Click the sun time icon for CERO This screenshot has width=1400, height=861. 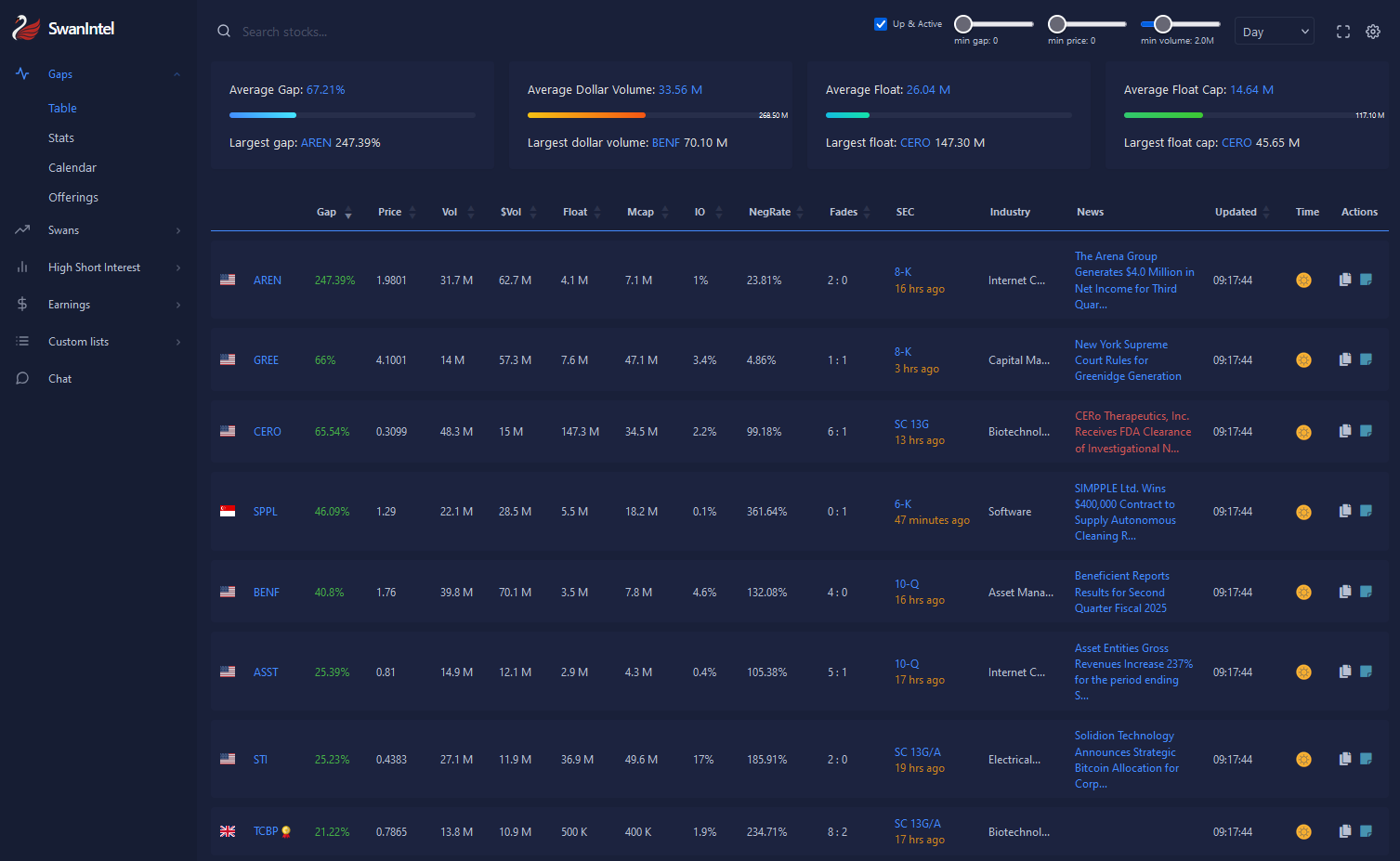pos(1303,432)
